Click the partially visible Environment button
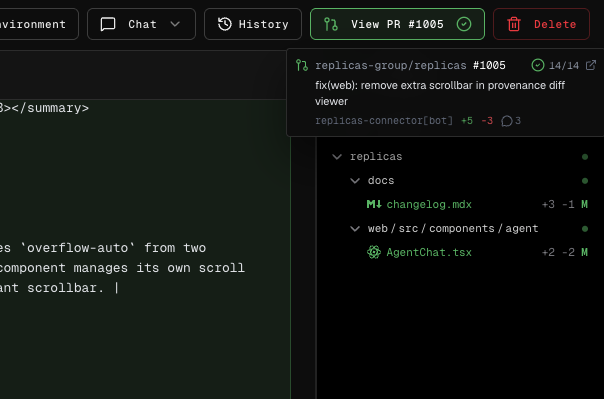 tap(39, 24)
